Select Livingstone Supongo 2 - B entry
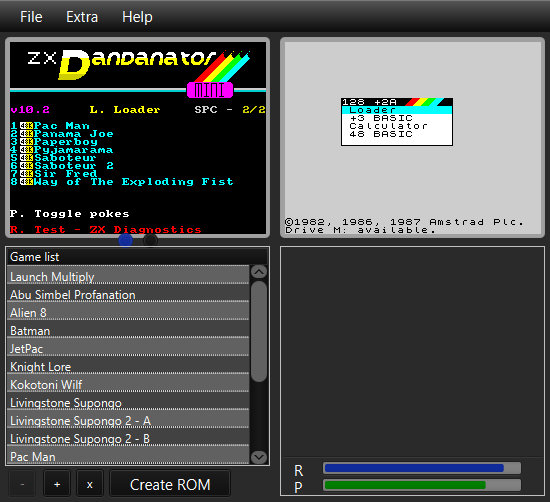Image resolution: width=550 pixels, height=502 pixels. [128, 437]
